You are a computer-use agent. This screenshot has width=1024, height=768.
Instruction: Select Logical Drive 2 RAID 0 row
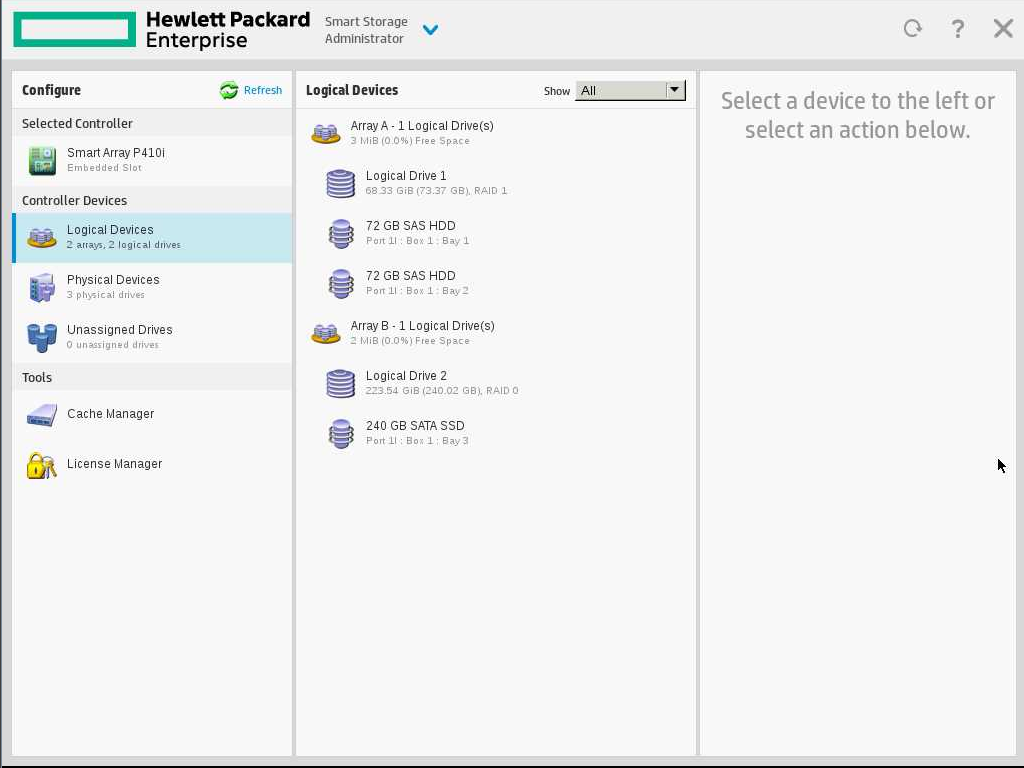click(x=496, y=383)
